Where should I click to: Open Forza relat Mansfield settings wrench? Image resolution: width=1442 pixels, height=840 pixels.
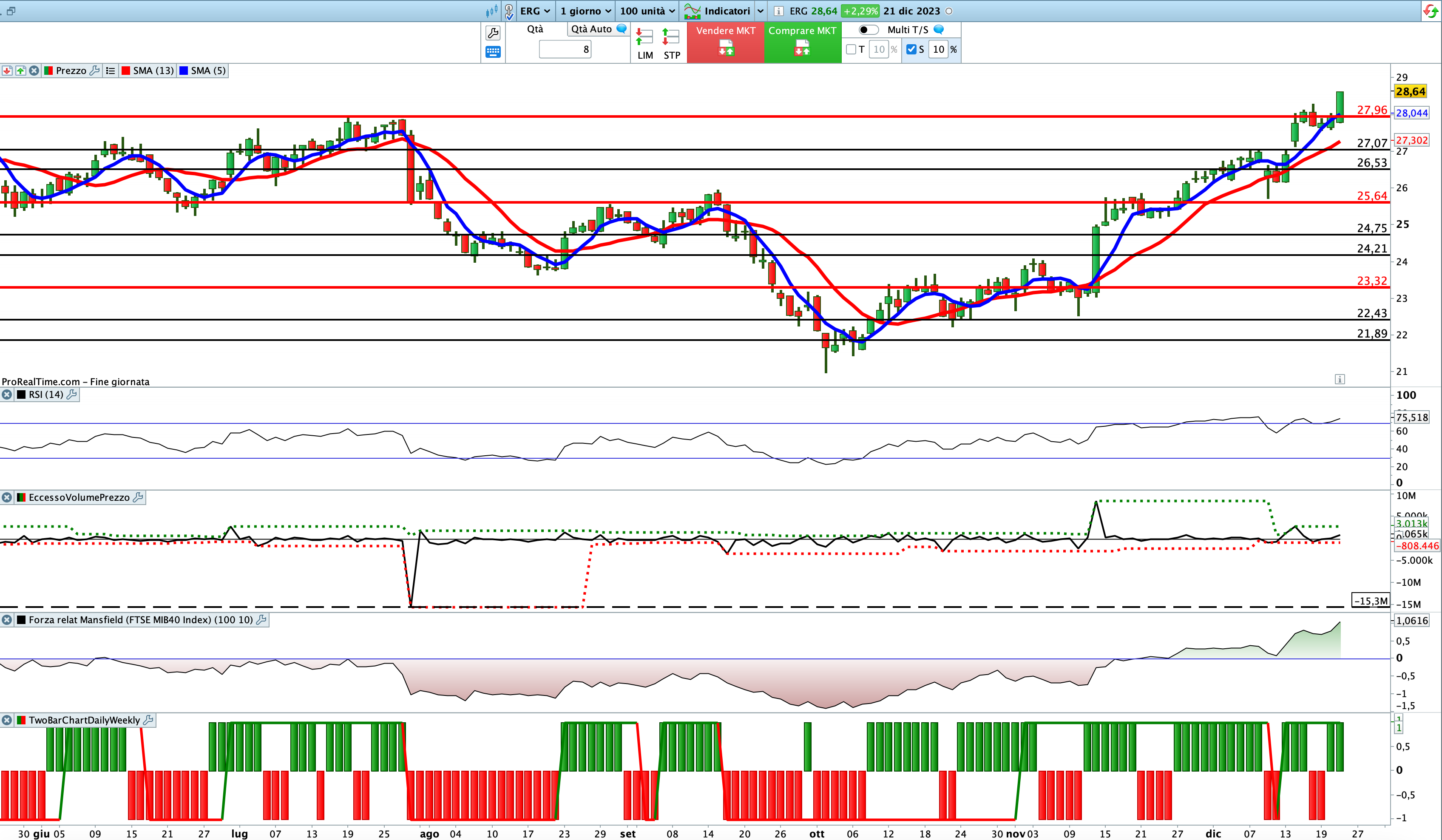click(261, 620)
